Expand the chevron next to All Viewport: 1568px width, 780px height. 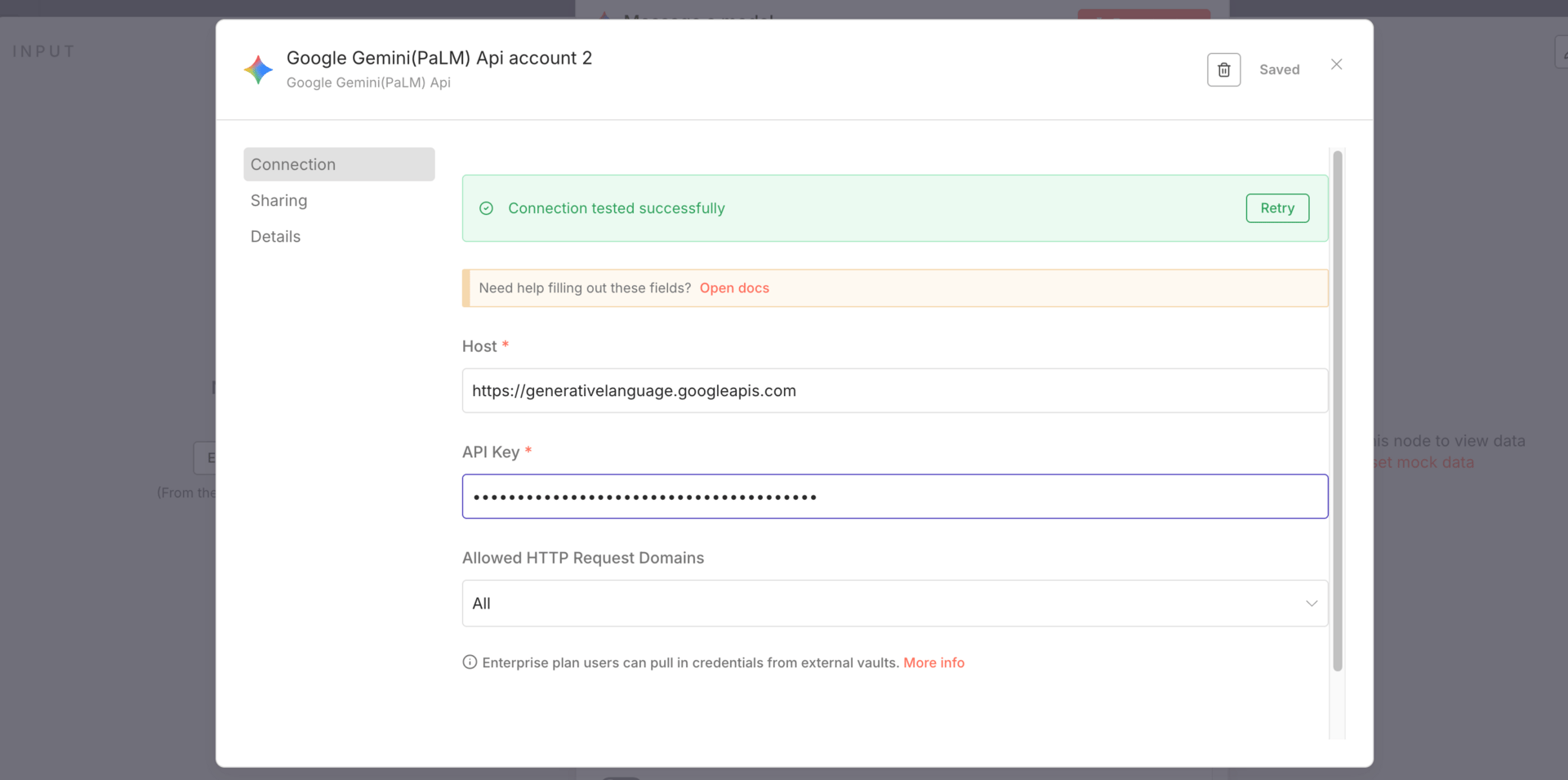pyautogui.click(x=1311, y=603)
